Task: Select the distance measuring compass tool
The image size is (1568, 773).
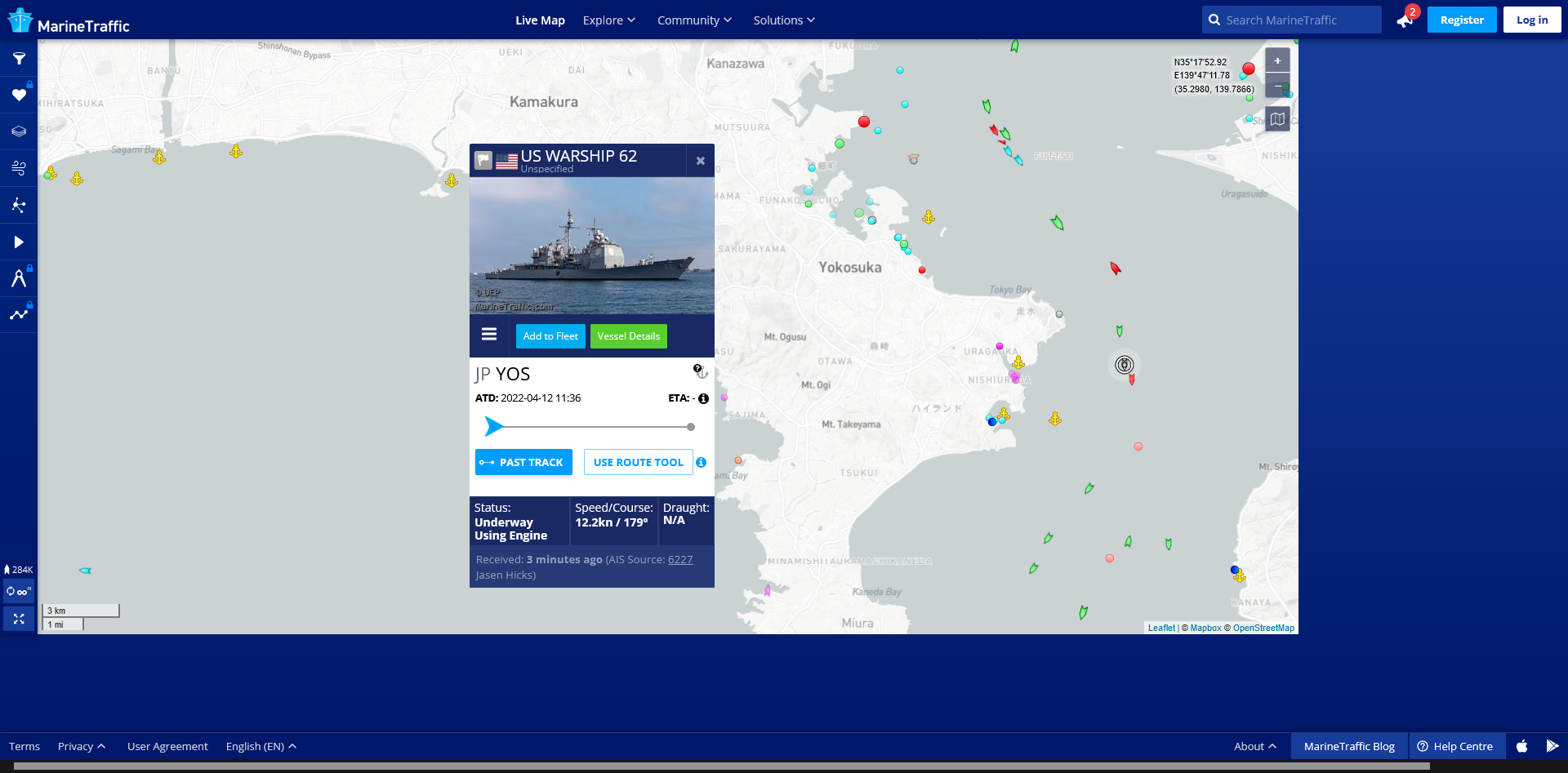Action: click(x=19, y=278)
